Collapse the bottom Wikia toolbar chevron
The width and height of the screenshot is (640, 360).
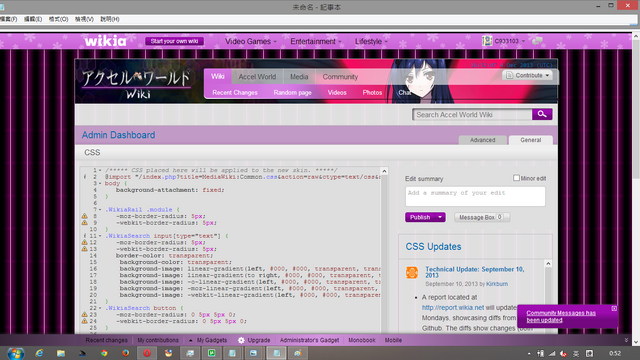pos(626,340)
